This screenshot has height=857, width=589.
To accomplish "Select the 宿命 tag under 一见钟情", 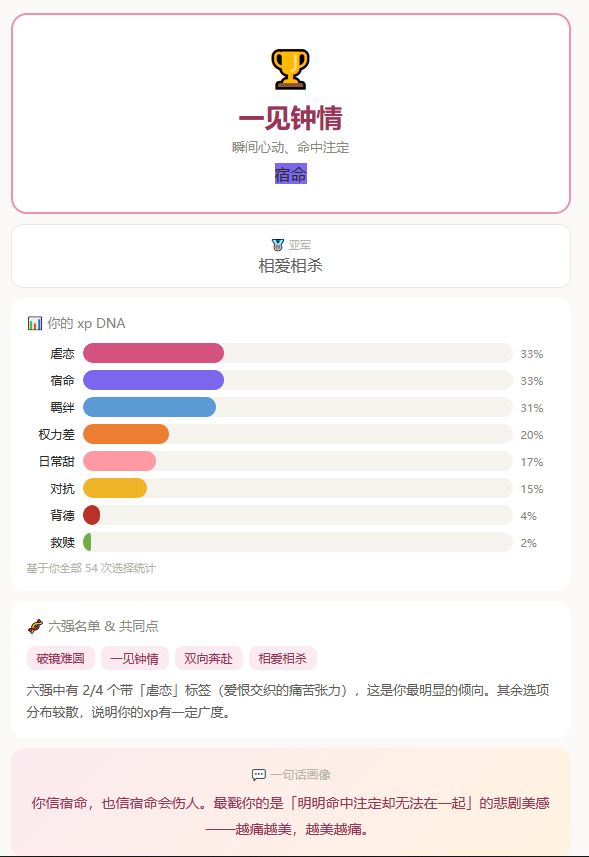I will [x=291, y=174].
